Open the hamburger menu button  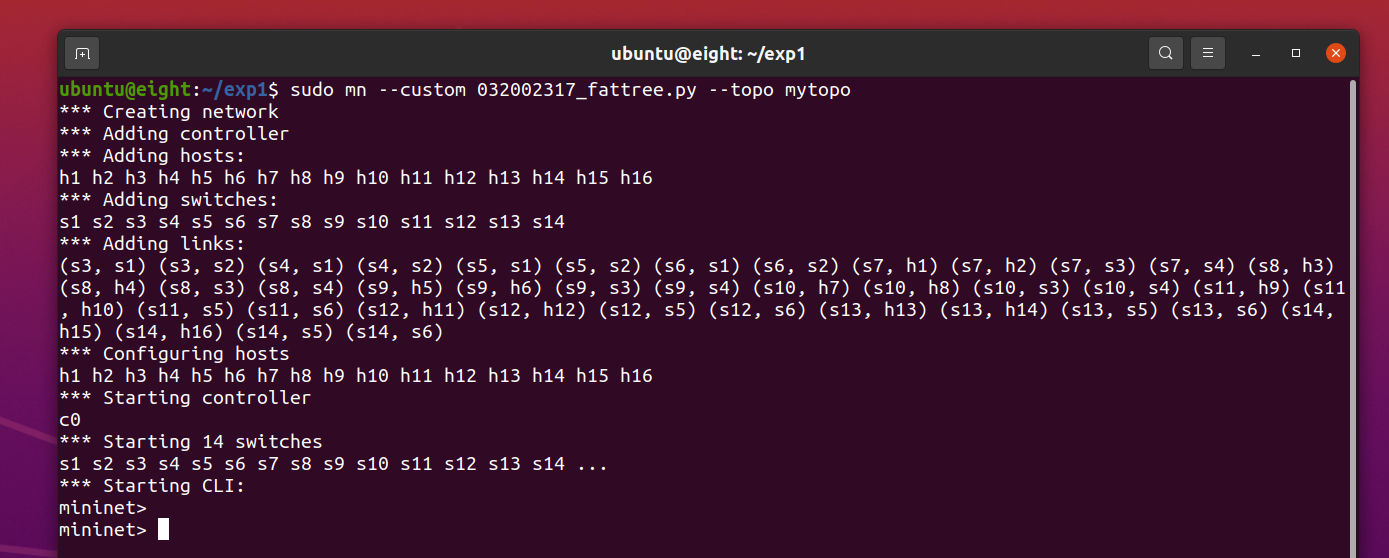(1208, 53)
